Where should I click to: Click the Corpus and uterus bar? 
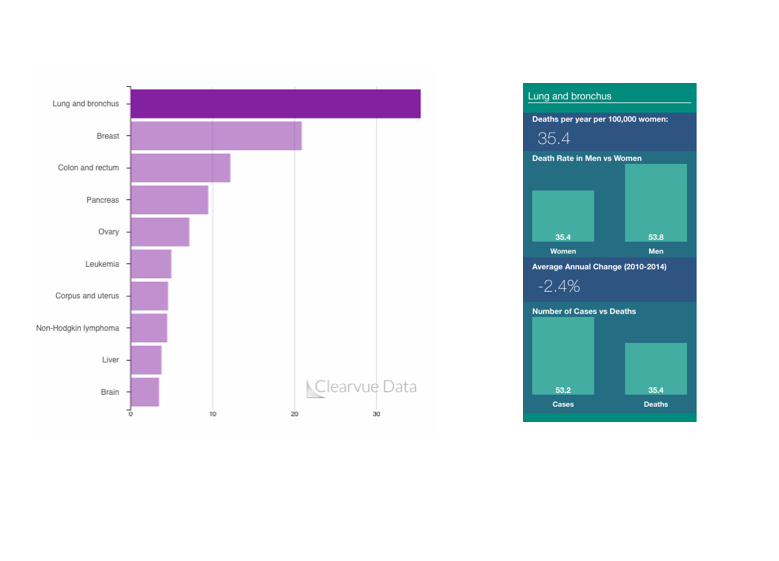pos(149,296)
